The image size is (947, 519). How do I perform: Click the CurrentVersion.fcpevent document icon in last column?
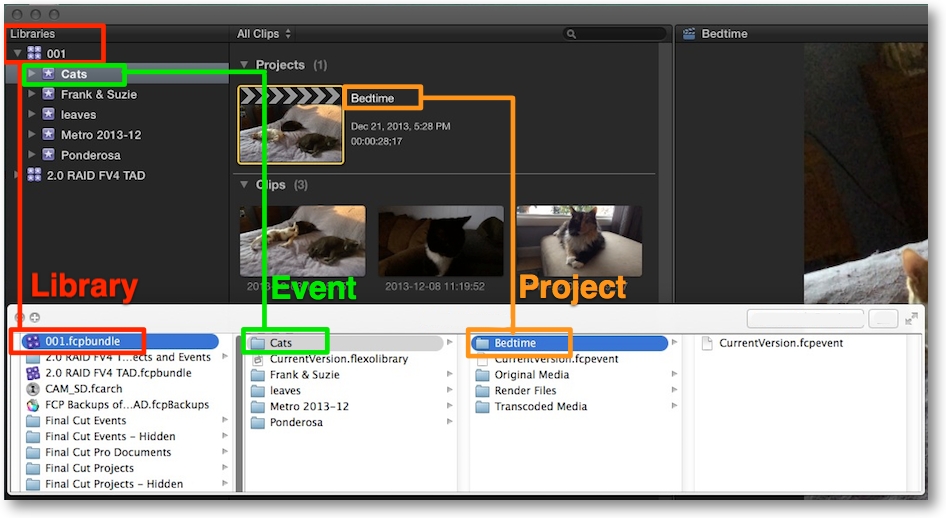point(707,343)
